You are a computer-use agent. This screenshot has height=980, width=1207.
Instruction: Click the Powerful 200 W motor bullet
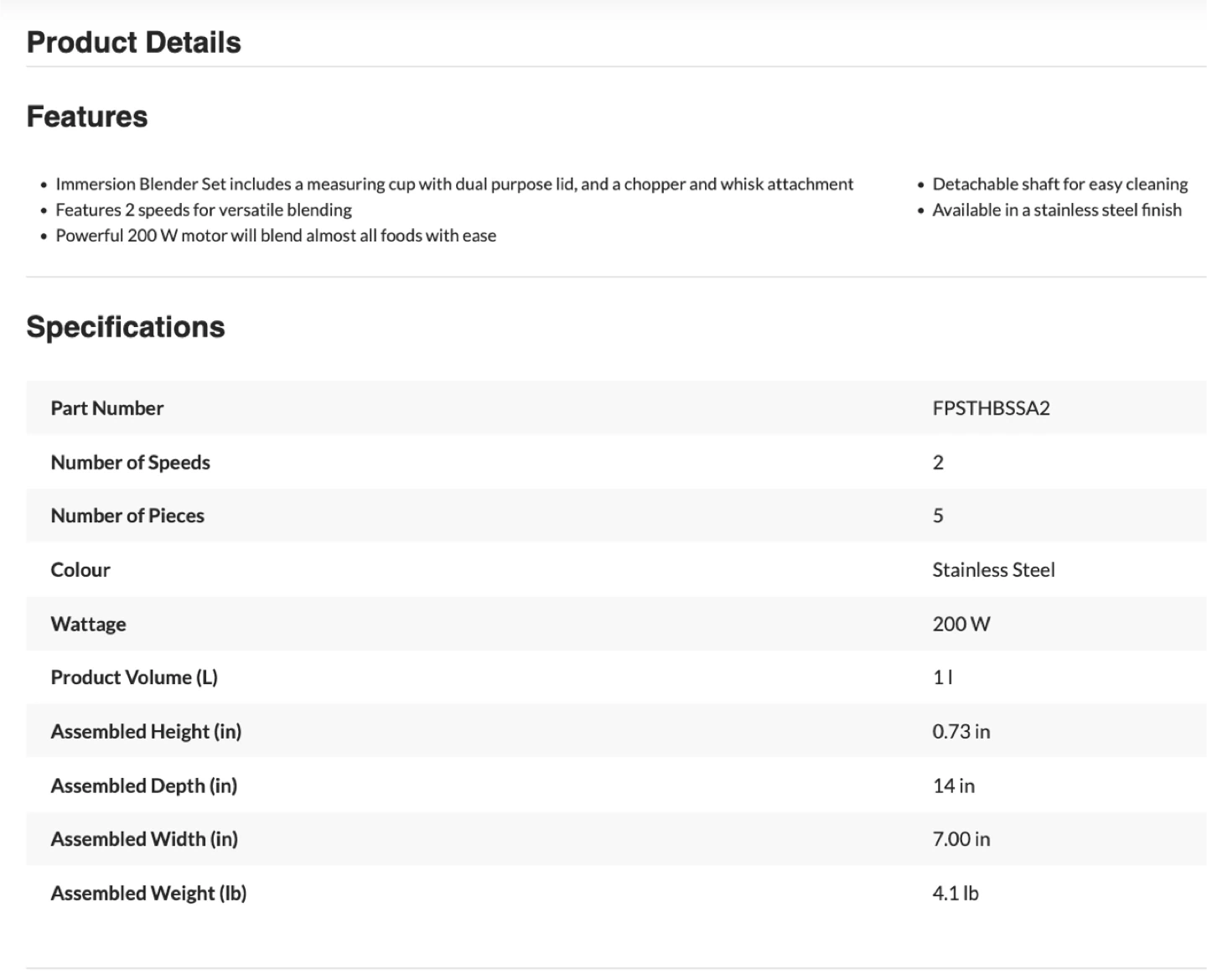(276, 236)
